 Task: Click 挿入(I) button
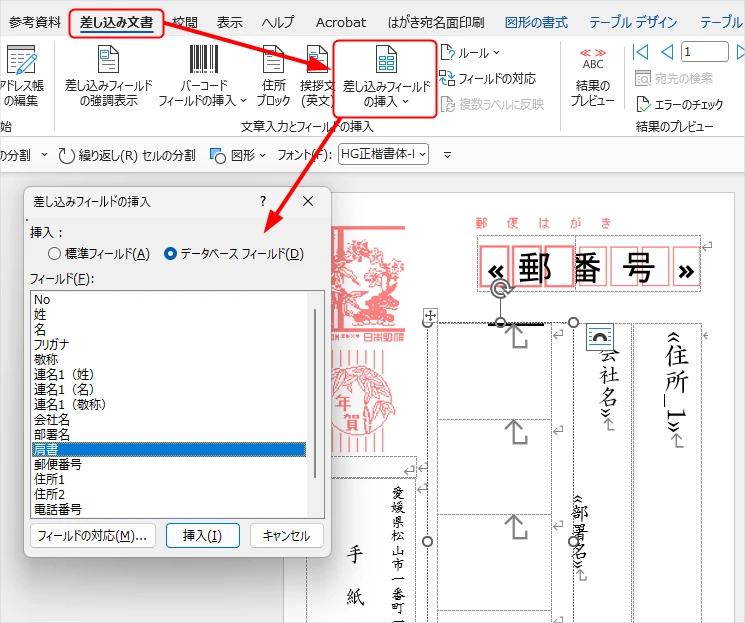click(x=202, y=536)
